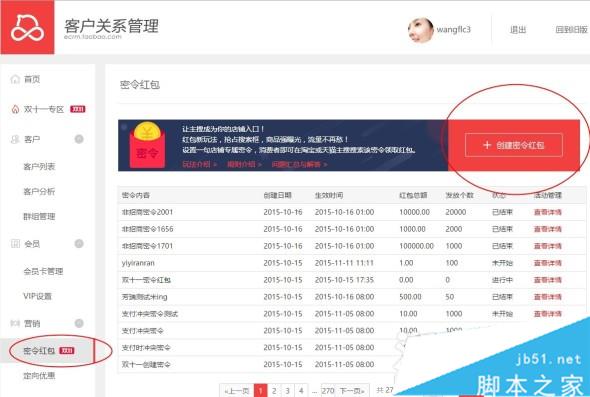
Task: Go to 首页 in the sidebar
Action: coord(32,79)
